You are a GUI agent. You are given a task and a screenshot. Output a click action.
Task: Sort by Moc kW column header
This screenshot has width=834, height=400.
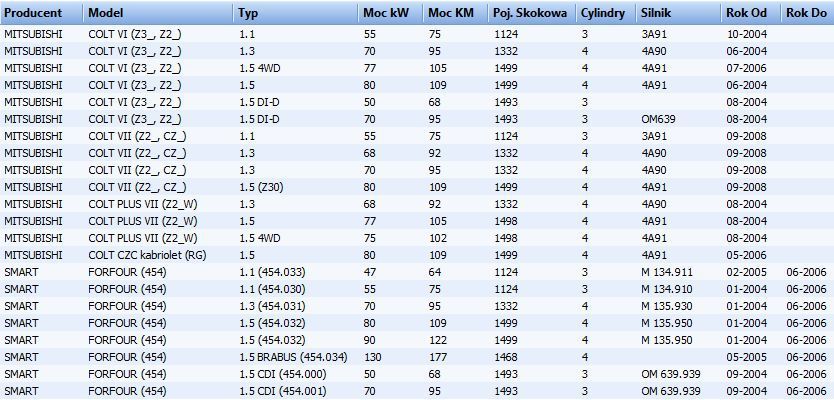(x=390, y=13)
